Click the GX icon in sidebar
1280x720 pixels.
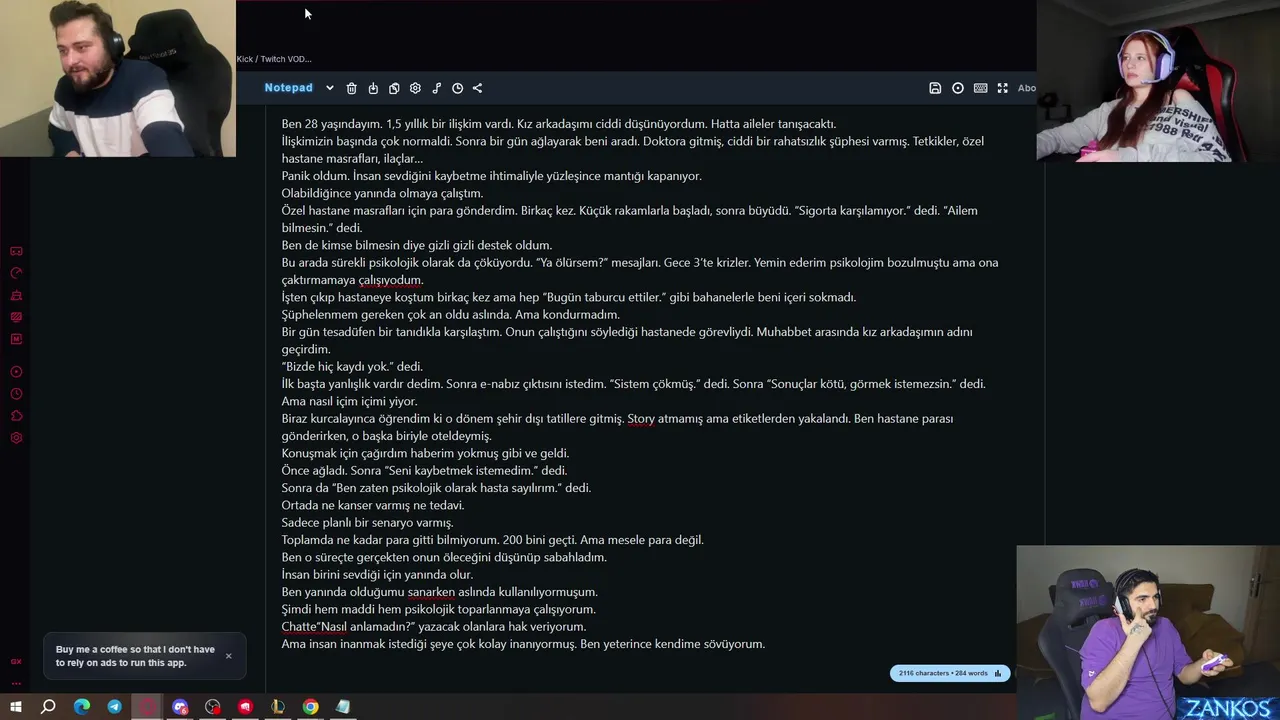pos(16,661)
